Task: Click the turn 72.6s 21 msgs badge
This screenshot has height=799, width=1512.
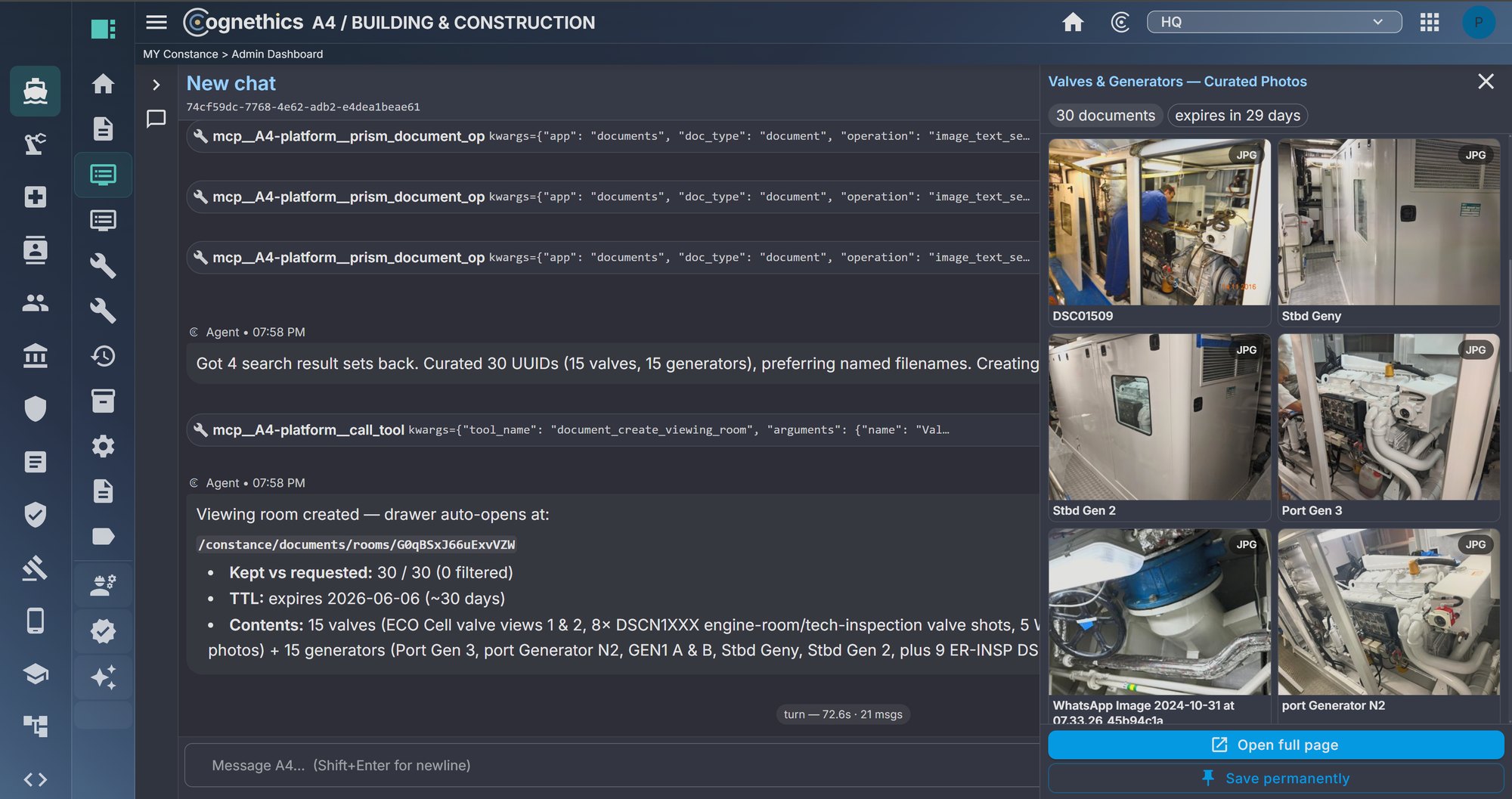Action: (843, 714)
